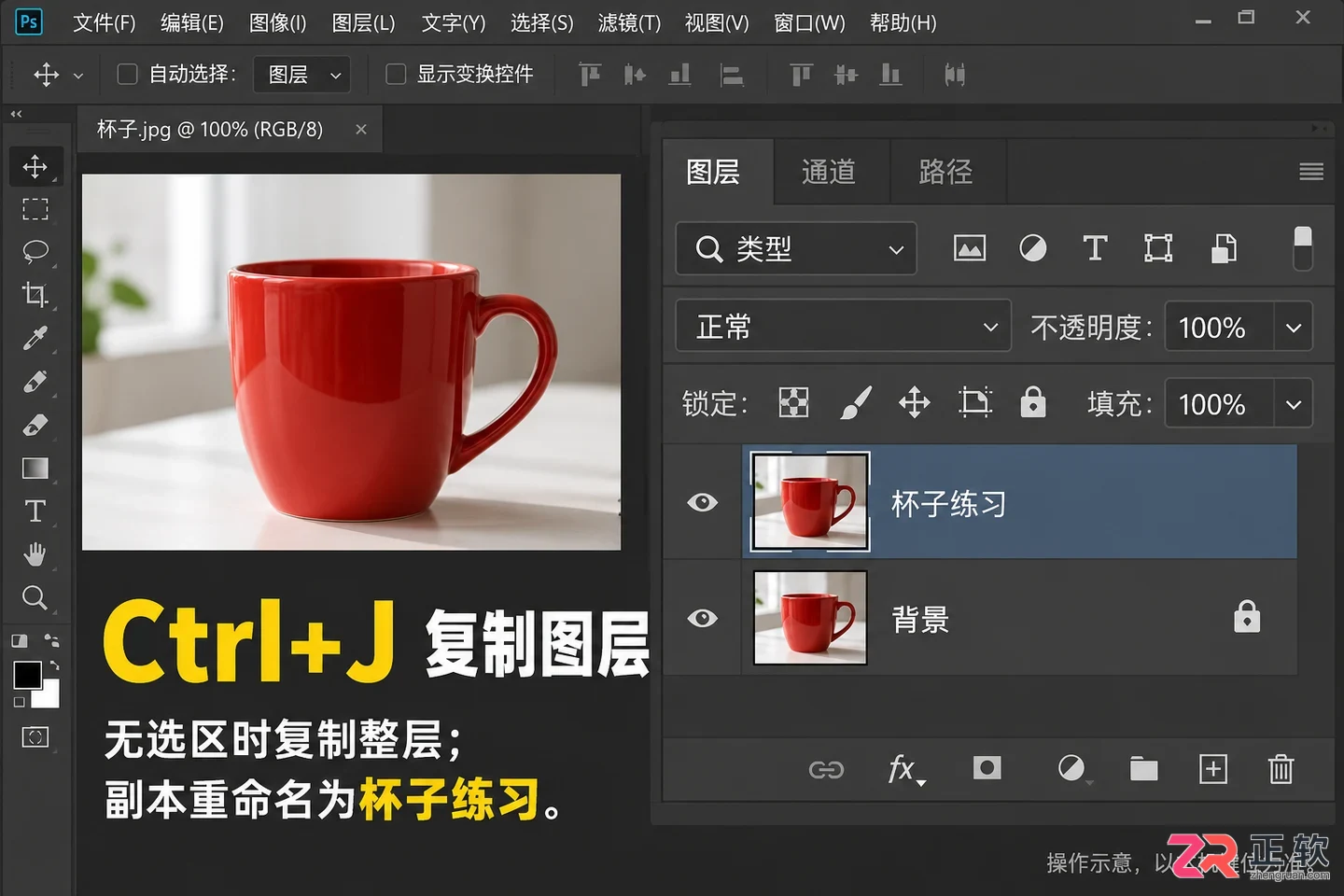
Task: Select the Eyedropper tool
Action: click(x=35, y=338)
